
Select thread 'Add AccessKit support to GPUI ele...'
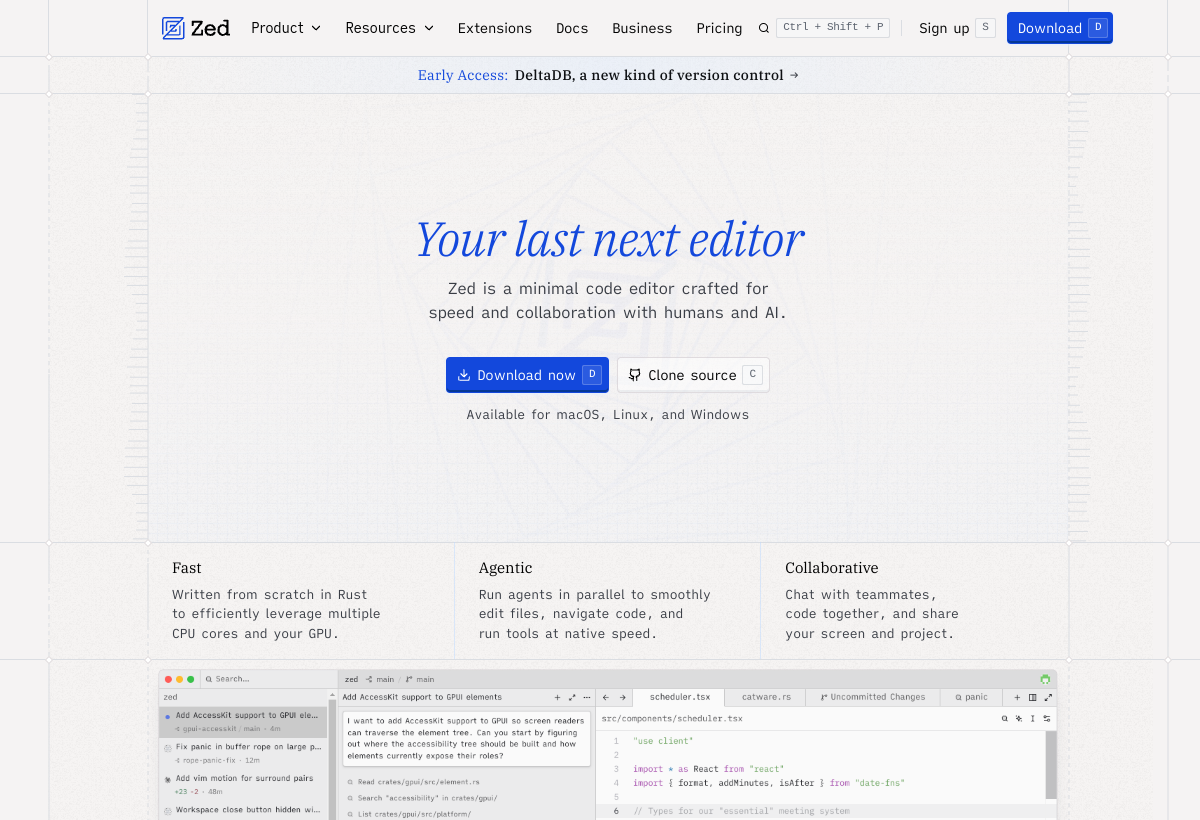click(x=243, y=722)
